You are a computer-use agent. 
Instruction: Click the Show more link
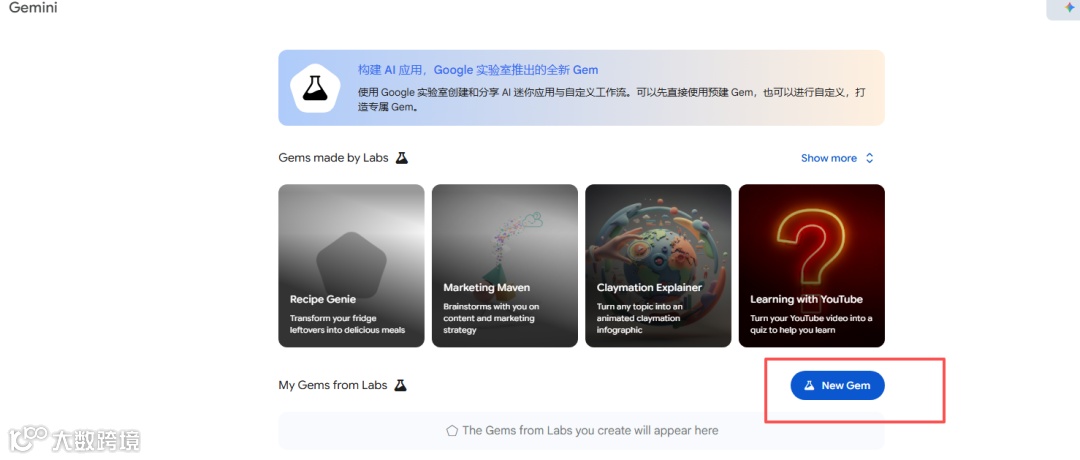[829, 158]
